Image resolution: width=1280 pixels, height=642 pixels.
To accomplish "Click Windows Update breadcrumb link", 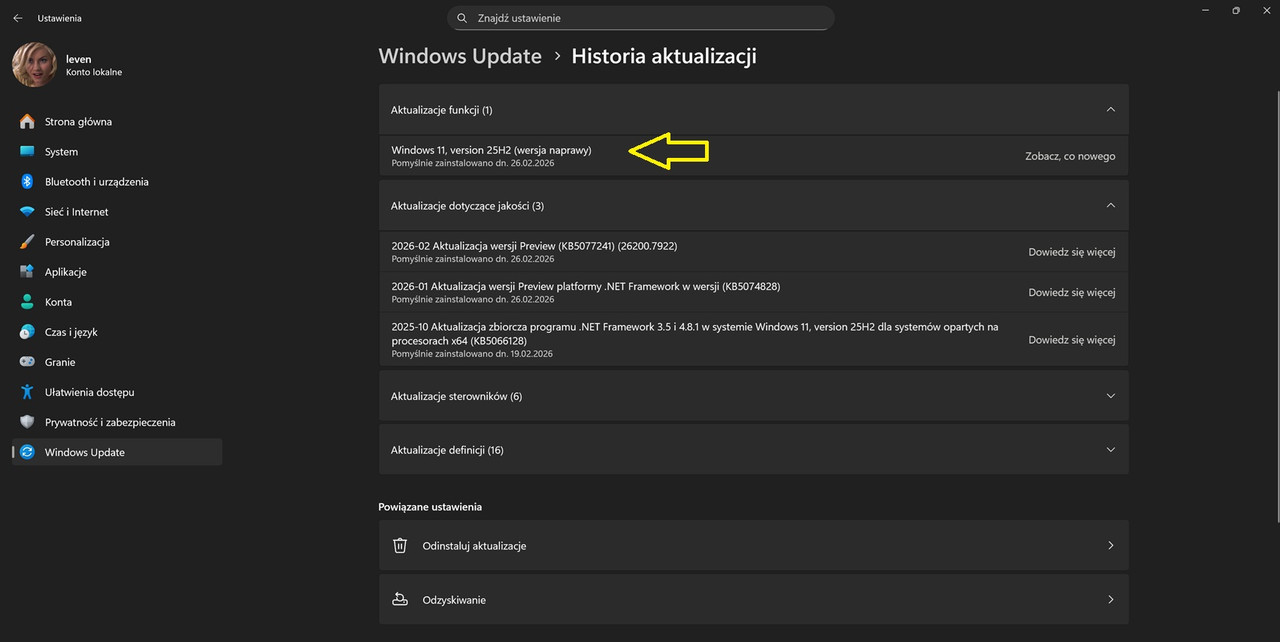I will pos(460,56).
